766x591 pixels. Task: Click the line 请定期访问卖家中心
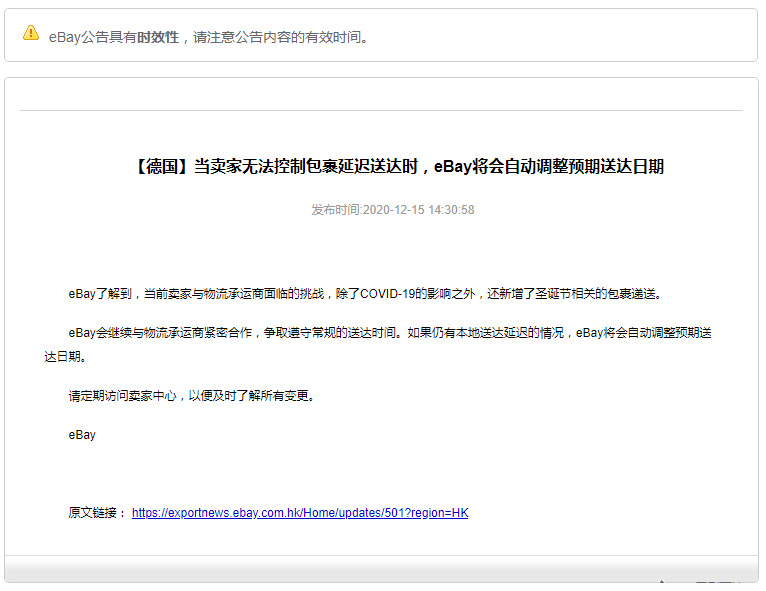192,396
